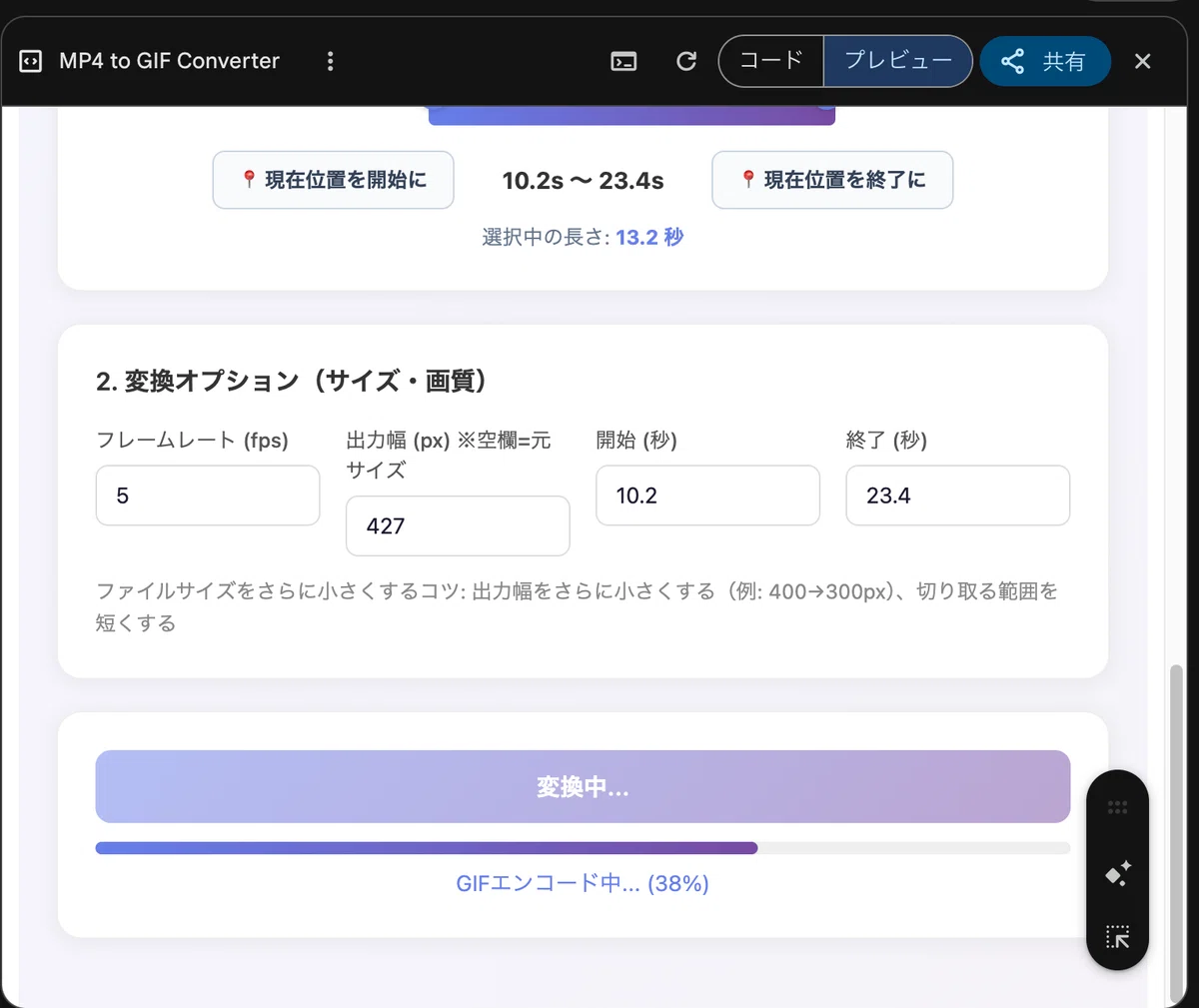Viewport: 1199px width, 1008px height.
Task: Click the 共有 share button
Action: tap(1045, 61)
